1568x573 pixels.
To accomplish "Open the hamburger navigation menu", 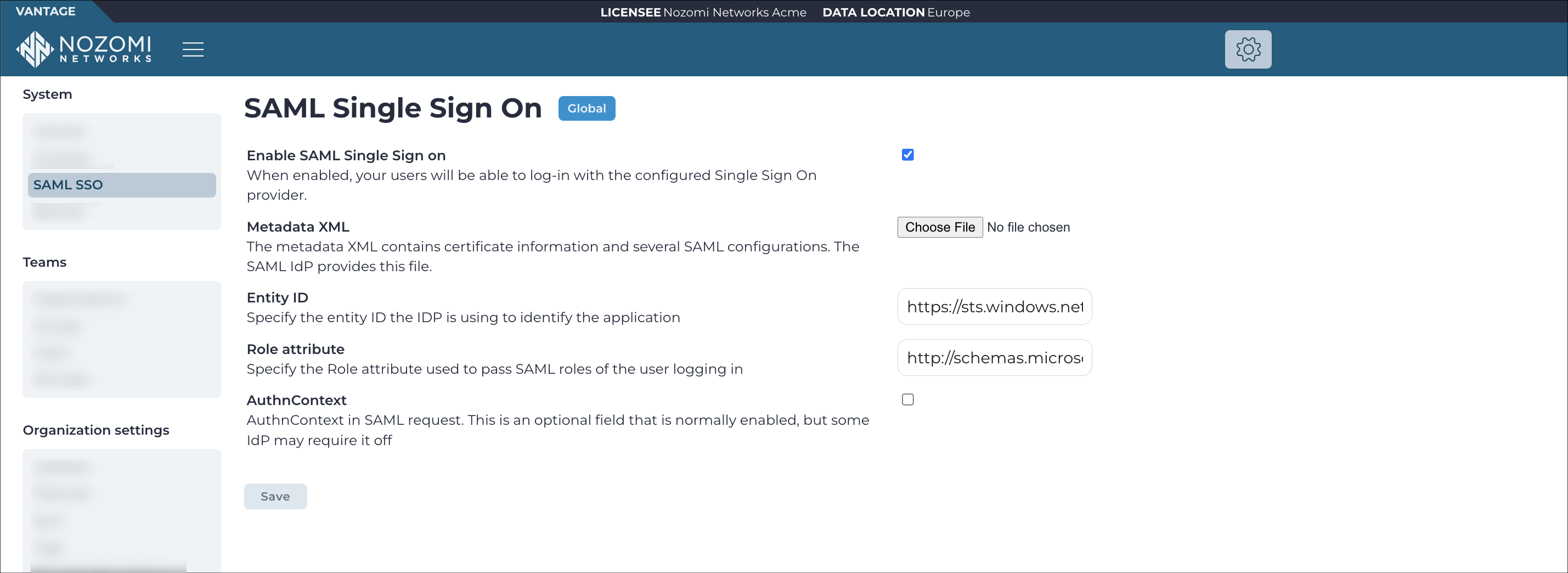I will (193, 49).
